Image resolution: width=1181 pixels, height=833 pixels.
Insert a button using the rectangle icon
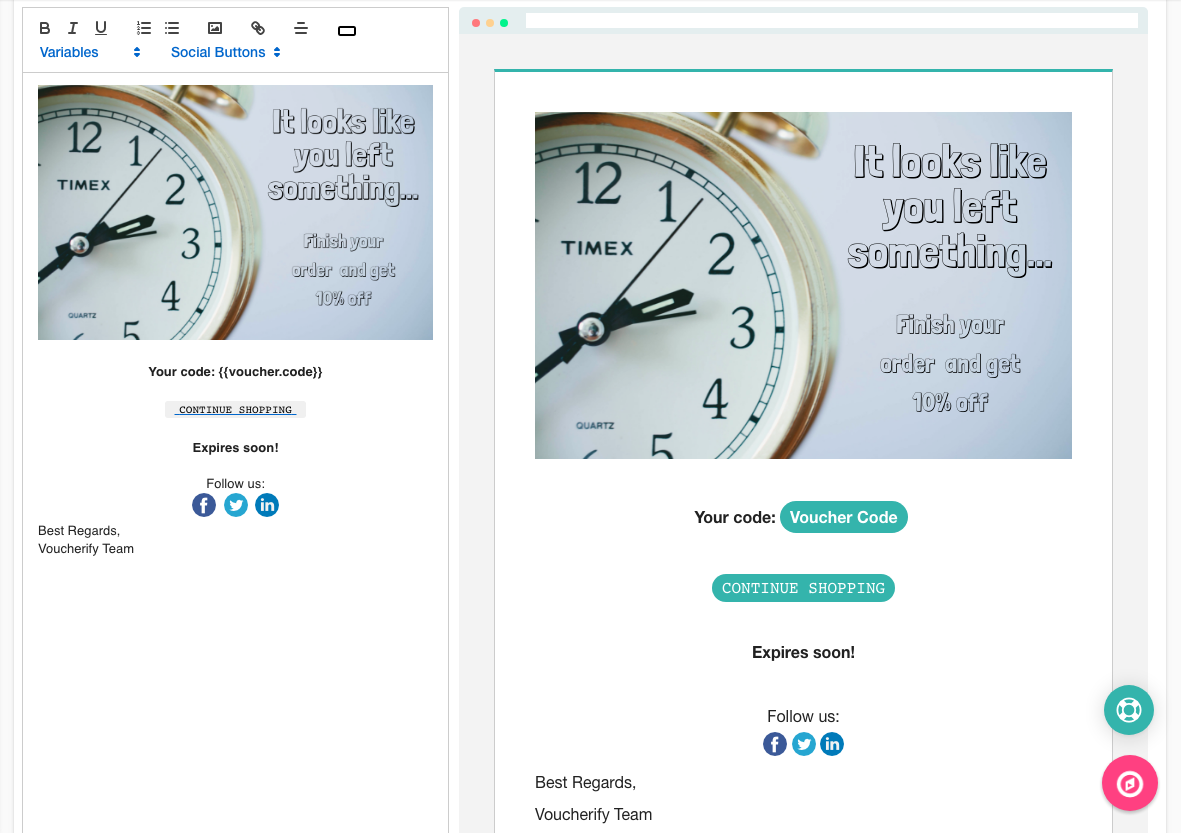(347, 31)
